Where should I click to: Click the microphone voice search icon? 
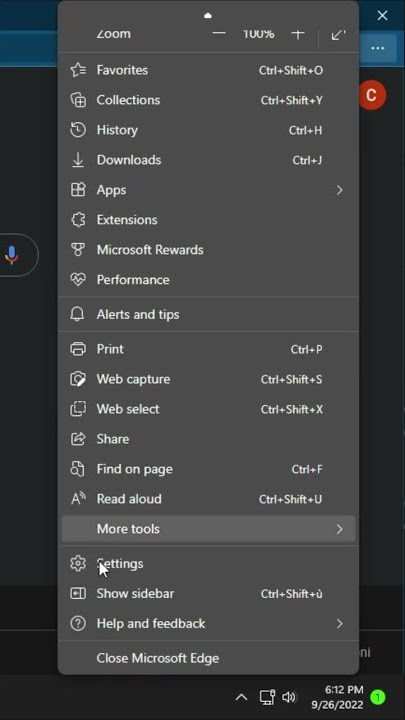point(12,255)
